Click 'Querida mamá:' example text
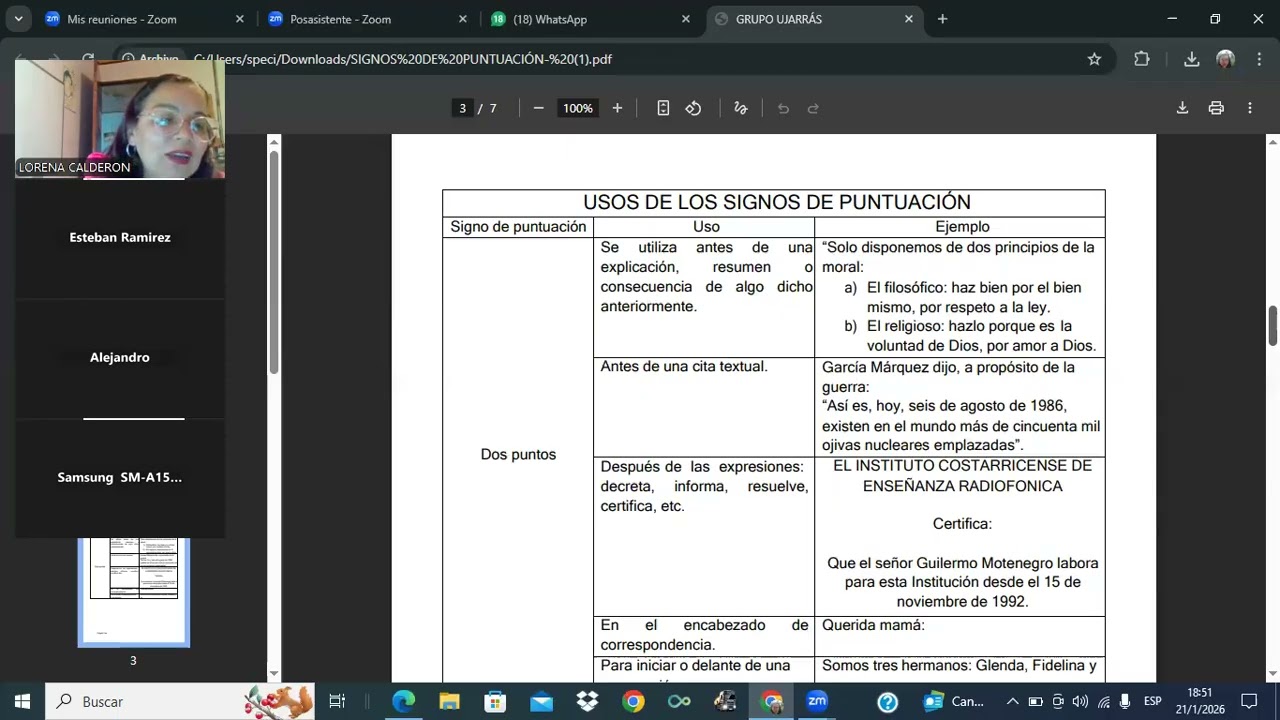Screen dimensions: 1280x720 (873, 625)
